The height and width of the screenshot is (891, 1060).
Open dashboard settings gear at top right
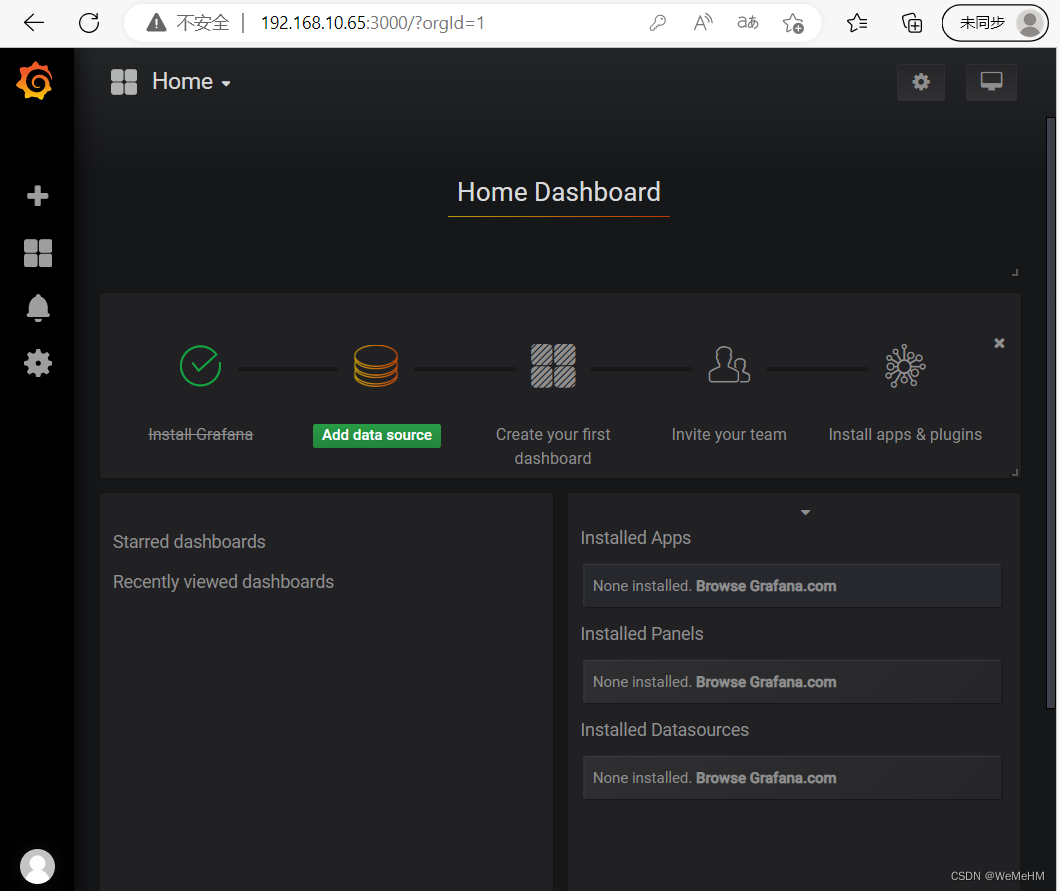click(x=921, y=82)
